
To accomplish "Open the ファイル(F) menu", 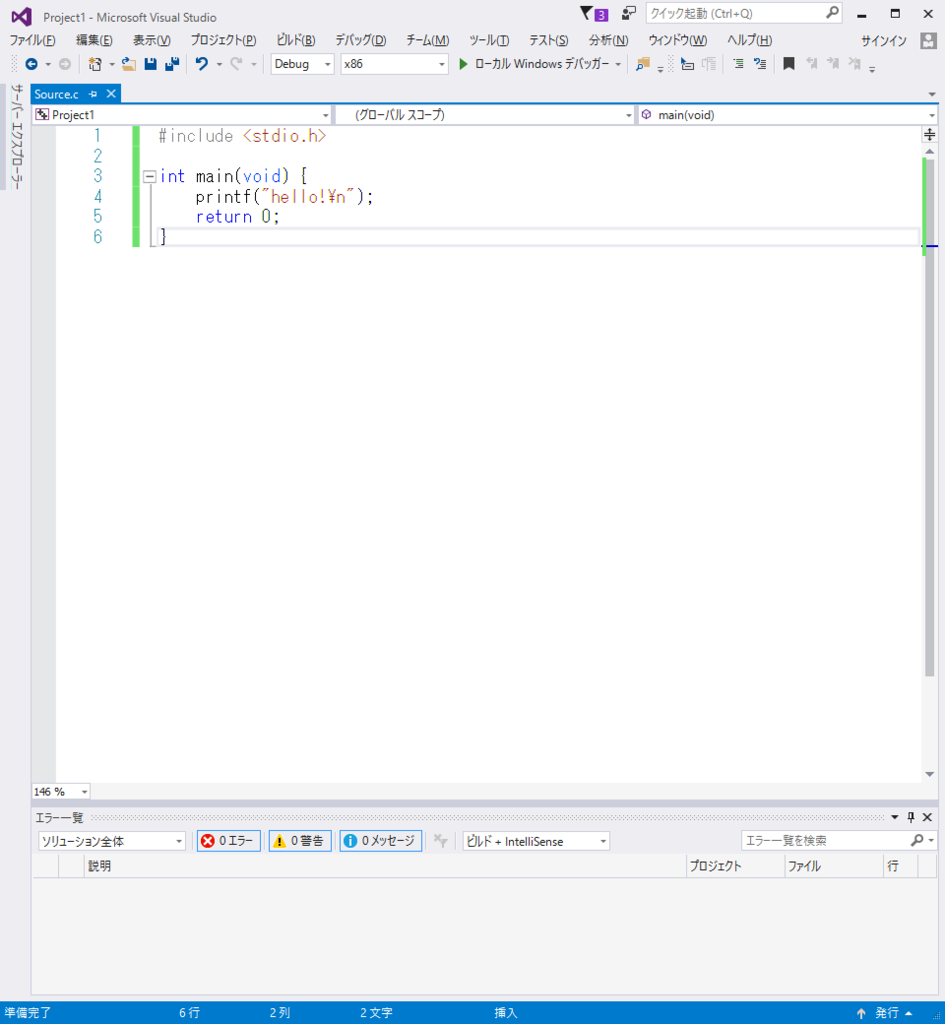I will [33, 40].
